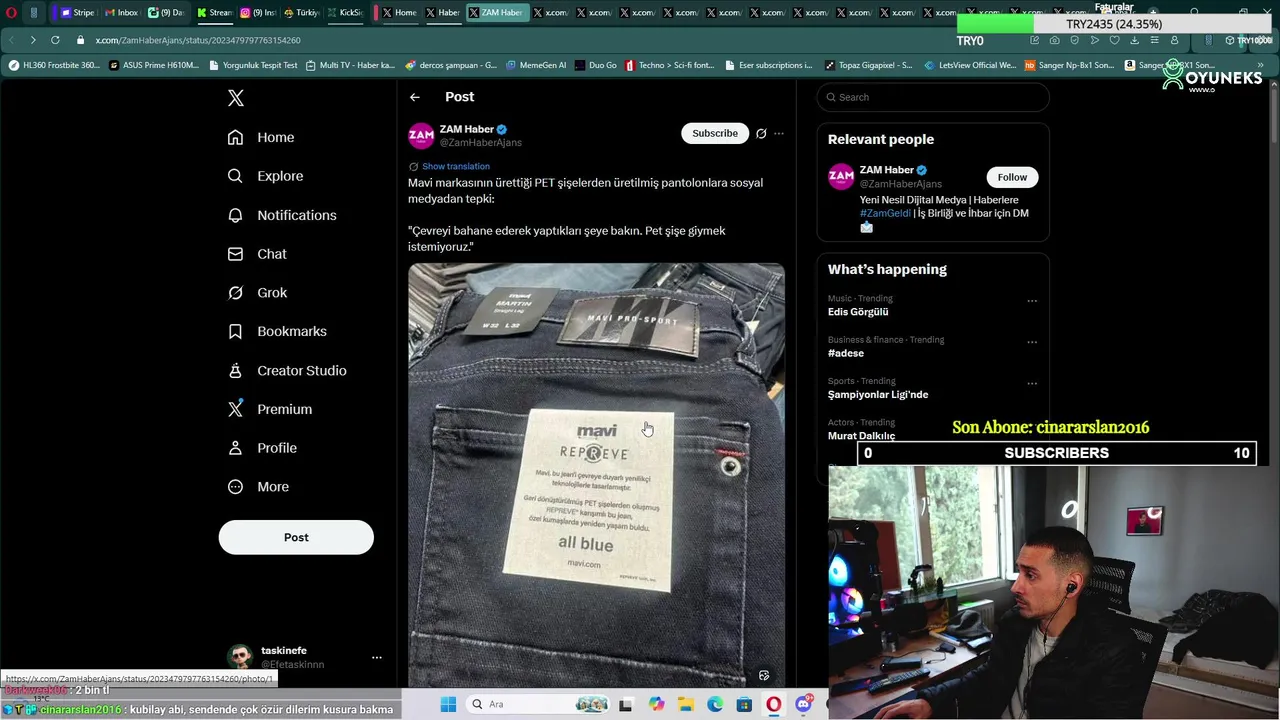Open LetsView Official bookmark
This screenshot has height=720, width=1280.
click(970, 65)
